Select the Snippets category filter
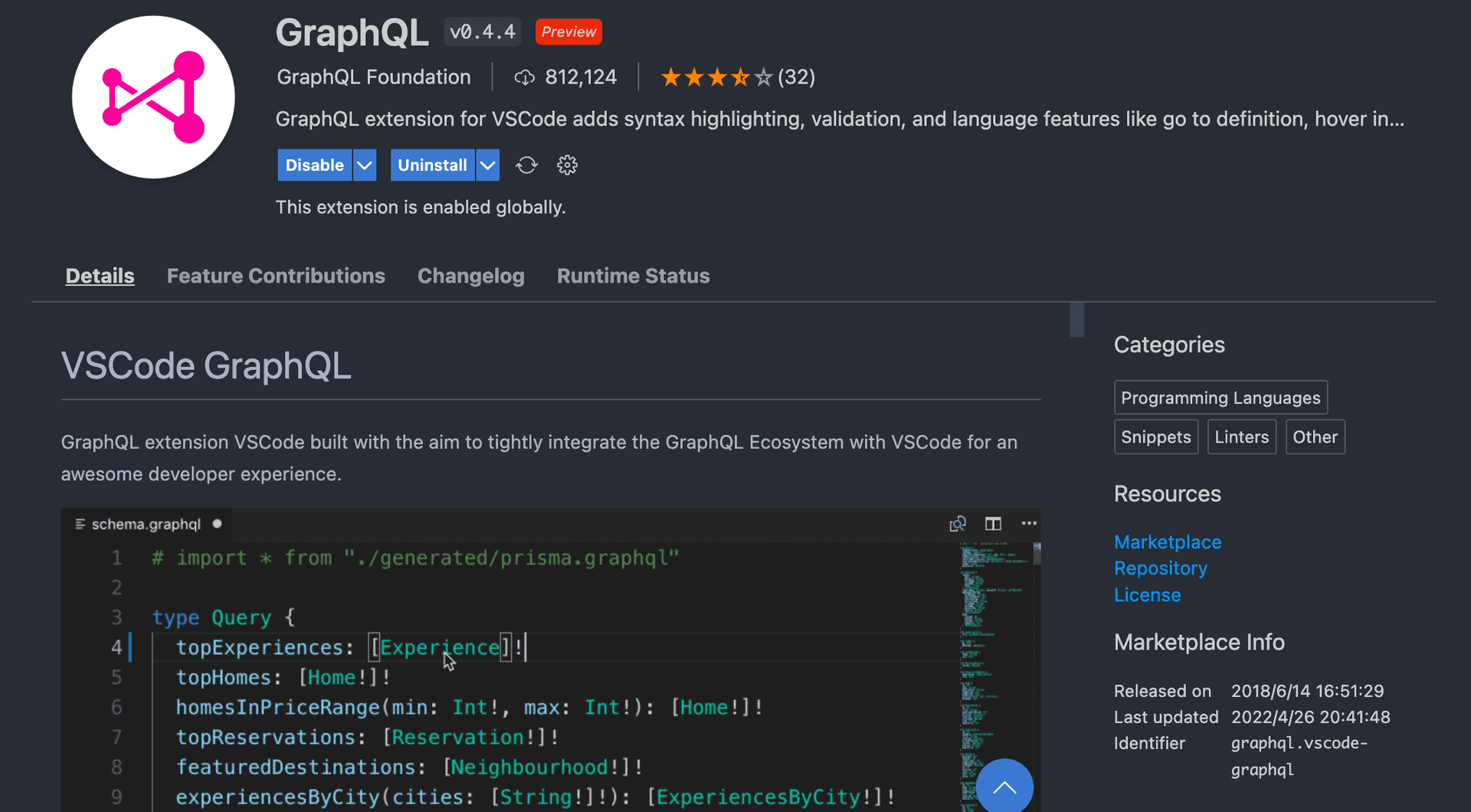The height and width of the screenshot is (812, 1471). (1155, 437)
